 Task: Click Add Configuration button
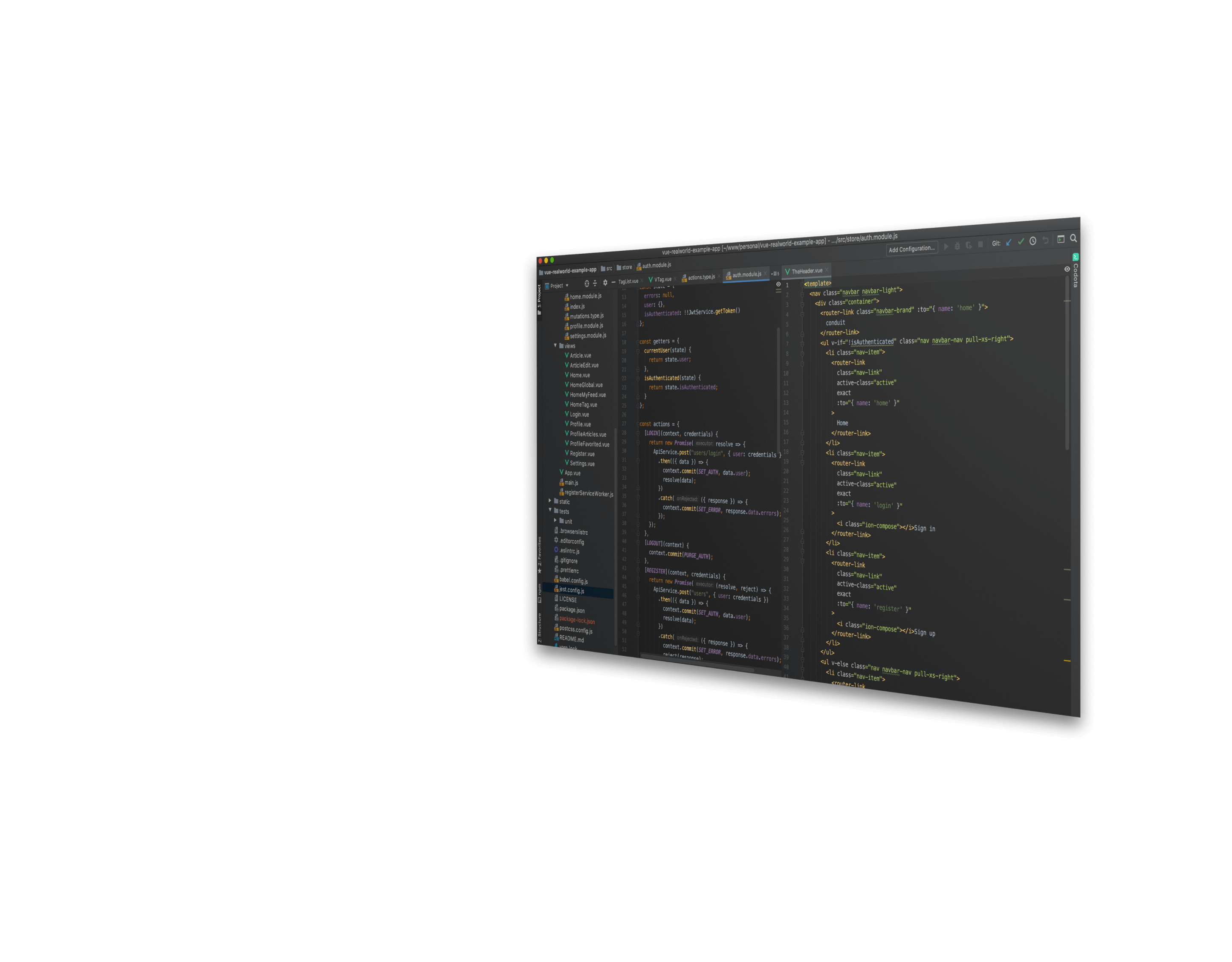coord(911,249)
